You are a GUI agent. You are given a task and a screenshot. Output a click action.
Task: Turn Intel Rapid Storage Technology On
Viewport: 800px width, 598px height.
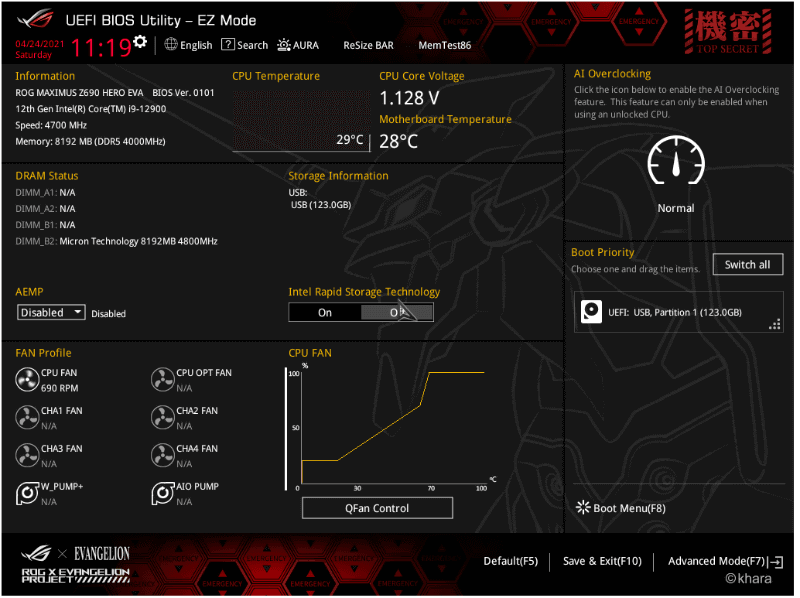325,313
